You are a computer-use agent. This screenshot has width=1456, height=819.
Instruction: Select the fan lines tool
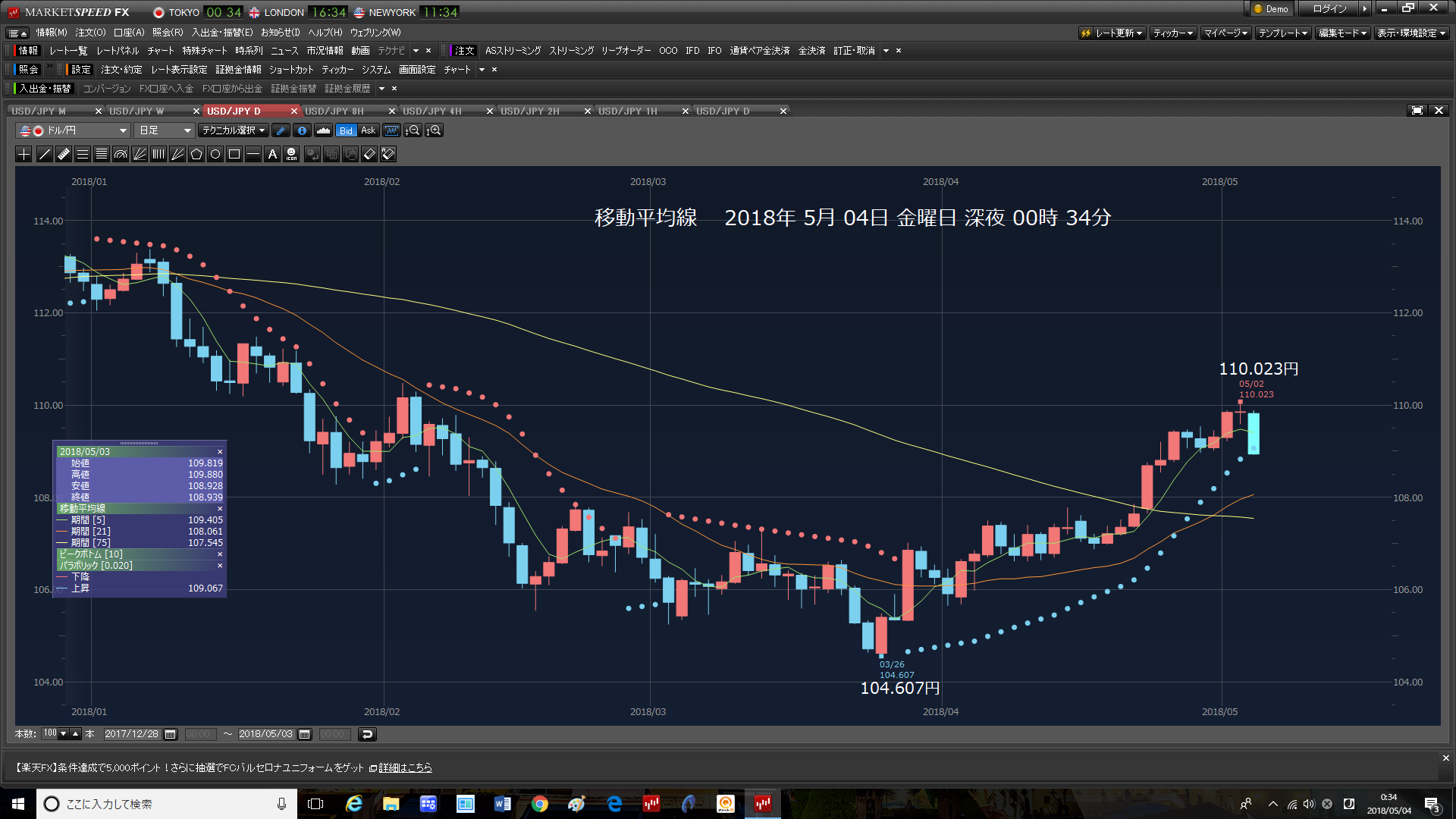click(140, 155)
